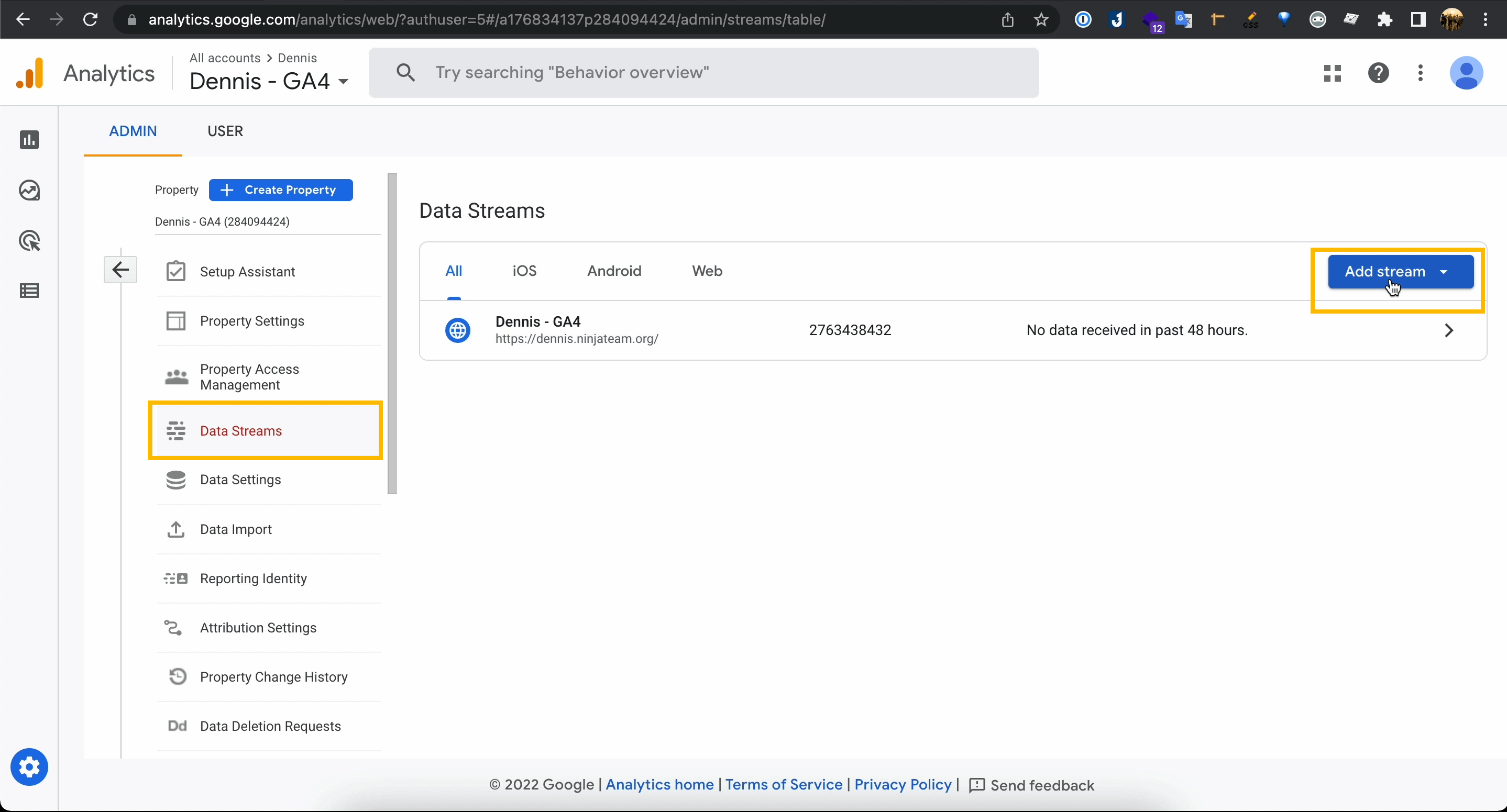Click the web stream globe icon
Screen dimensions: 1507x812
coord(457,330)
